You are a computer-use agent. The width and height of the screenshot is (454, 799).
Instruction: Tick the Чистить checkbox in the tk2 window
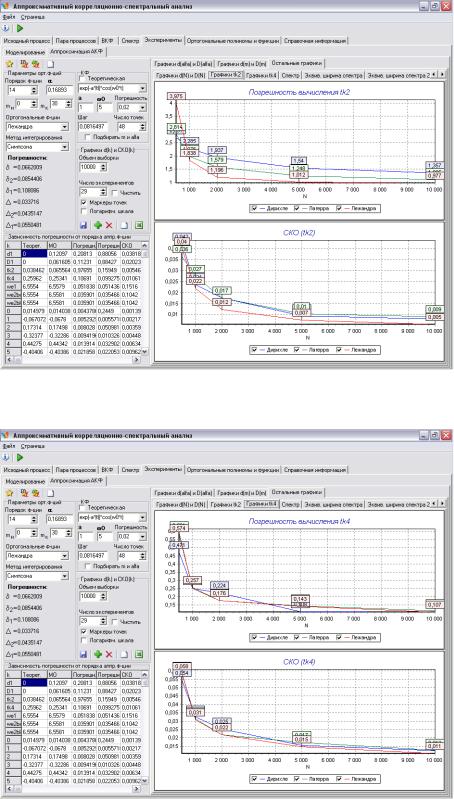tap(115, 193)
